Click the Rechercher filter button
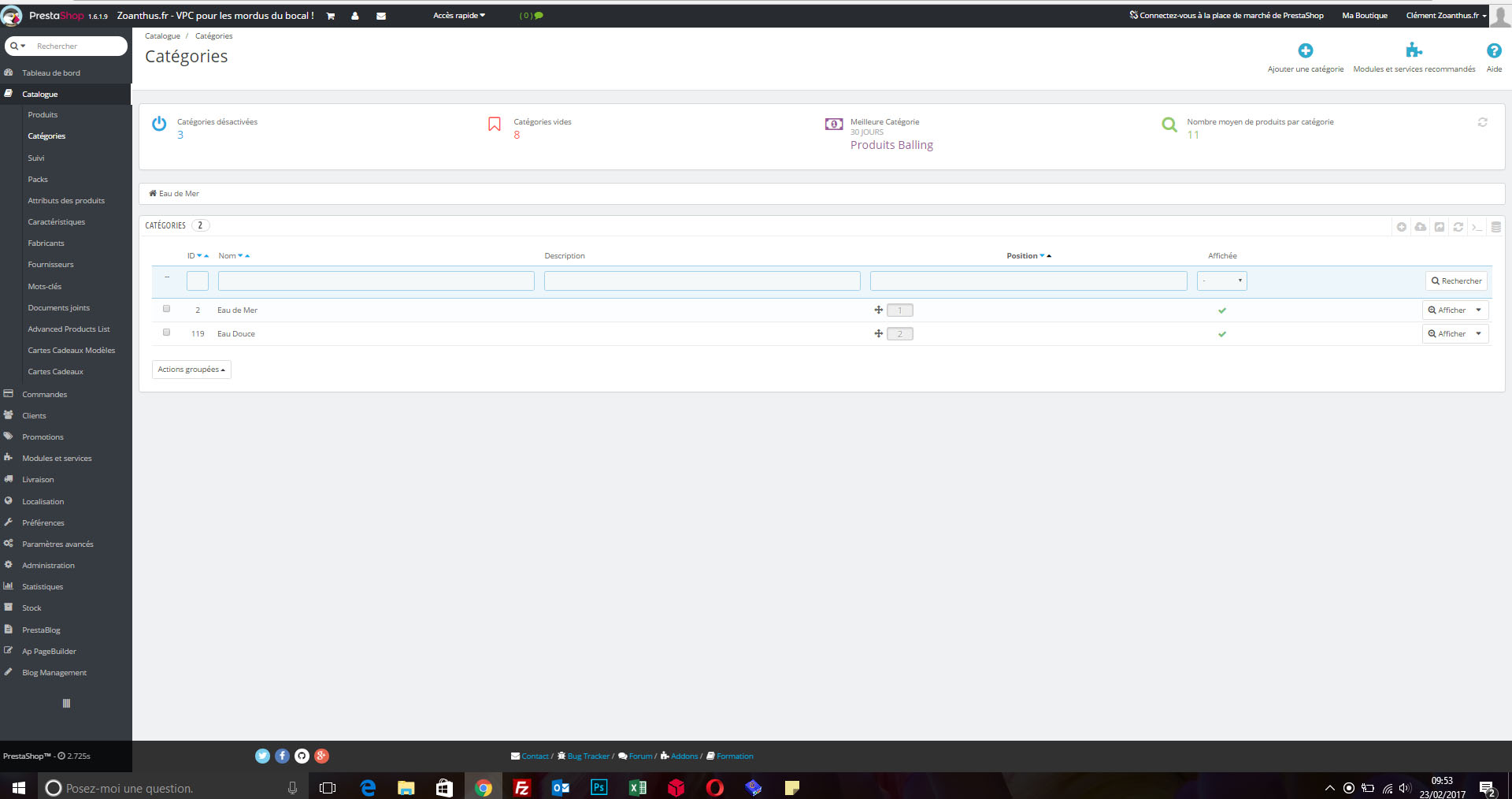 pos(1456,281)
